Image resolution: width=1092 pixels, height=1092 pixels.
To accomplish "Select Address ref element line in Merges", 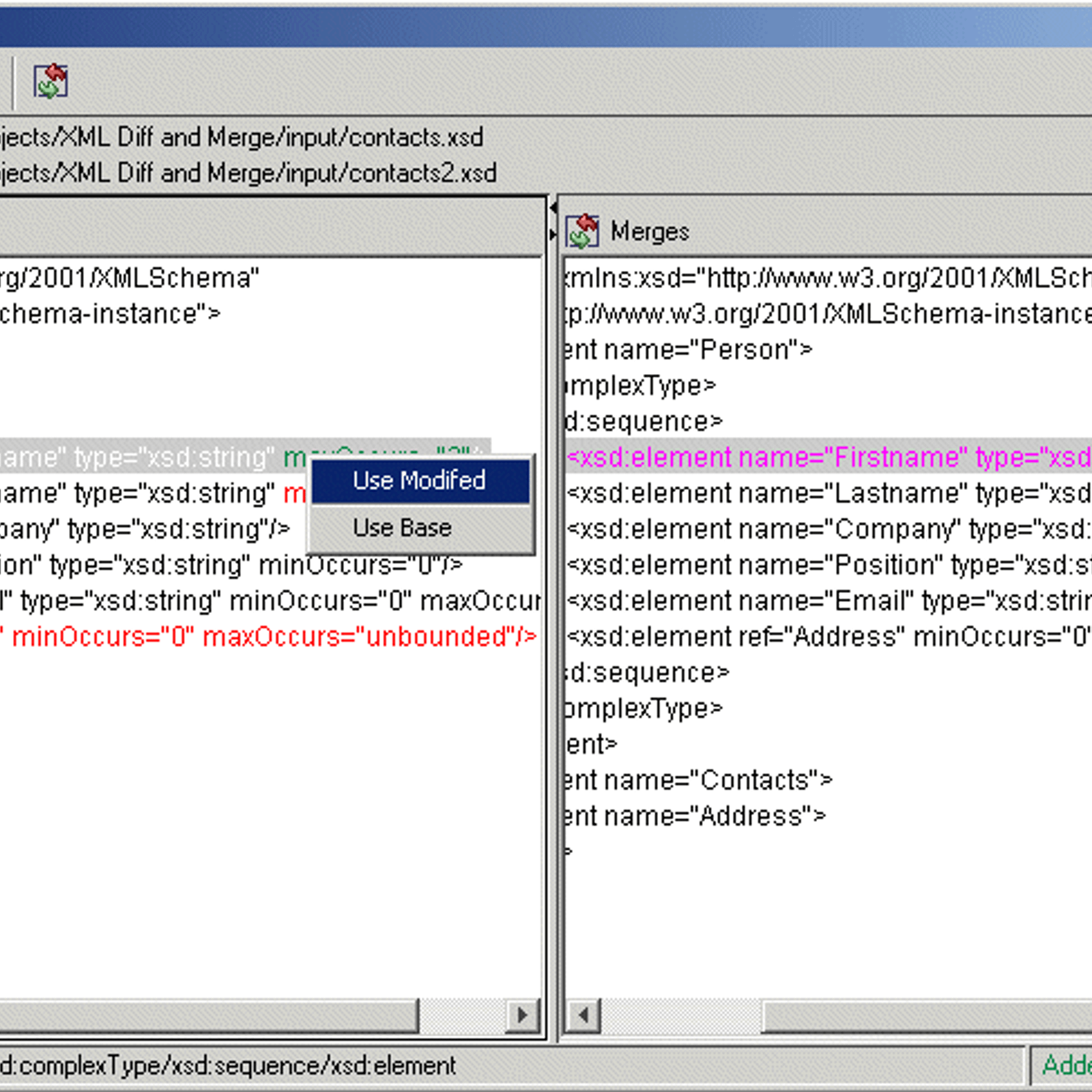I will [x=829, y=636].
